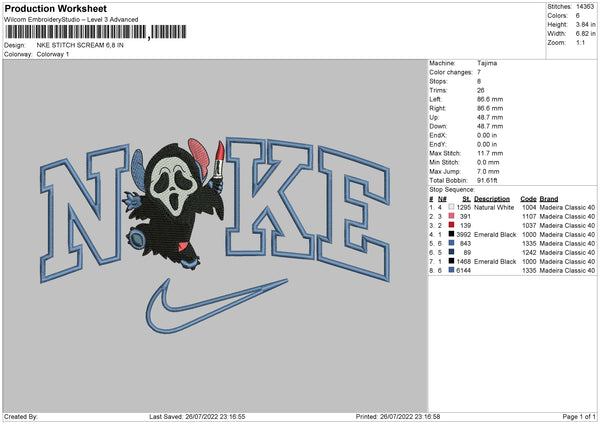Click the Height value 3.84 in
This screenshot has width=600, height=424.
click(585, 24)
